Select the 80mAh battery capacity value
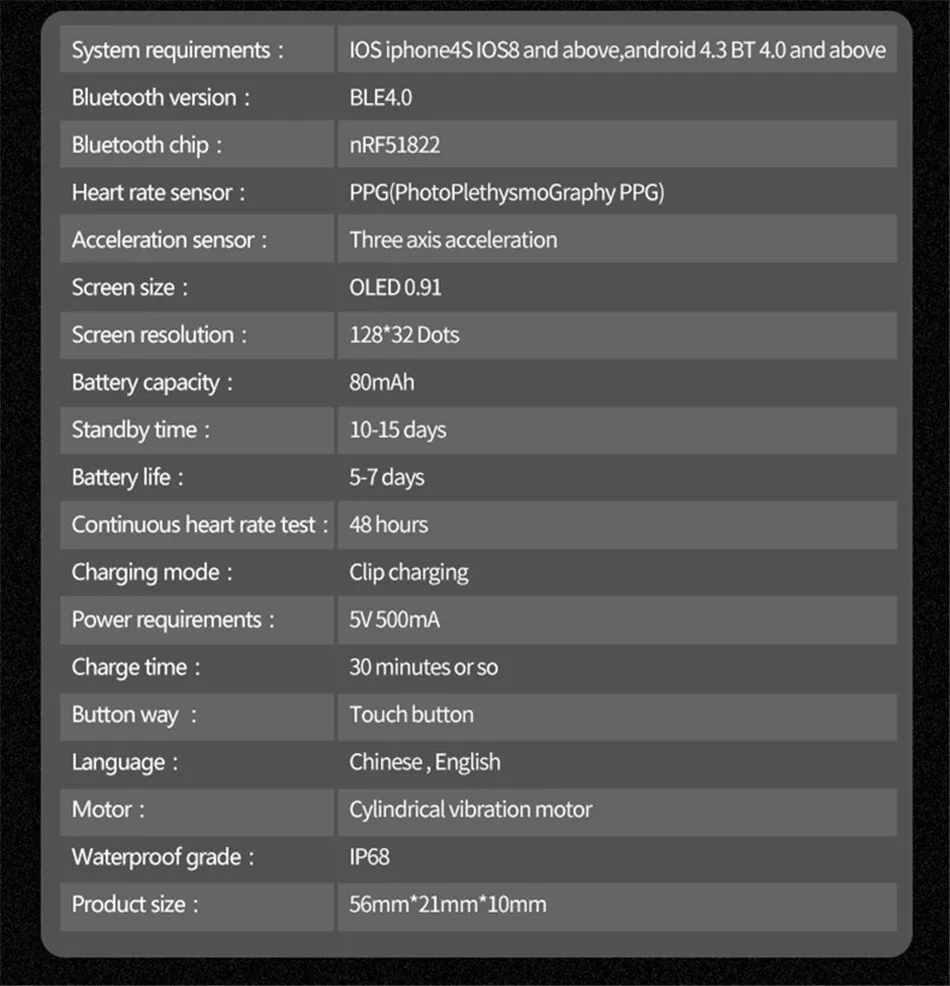 click(382, 382)
